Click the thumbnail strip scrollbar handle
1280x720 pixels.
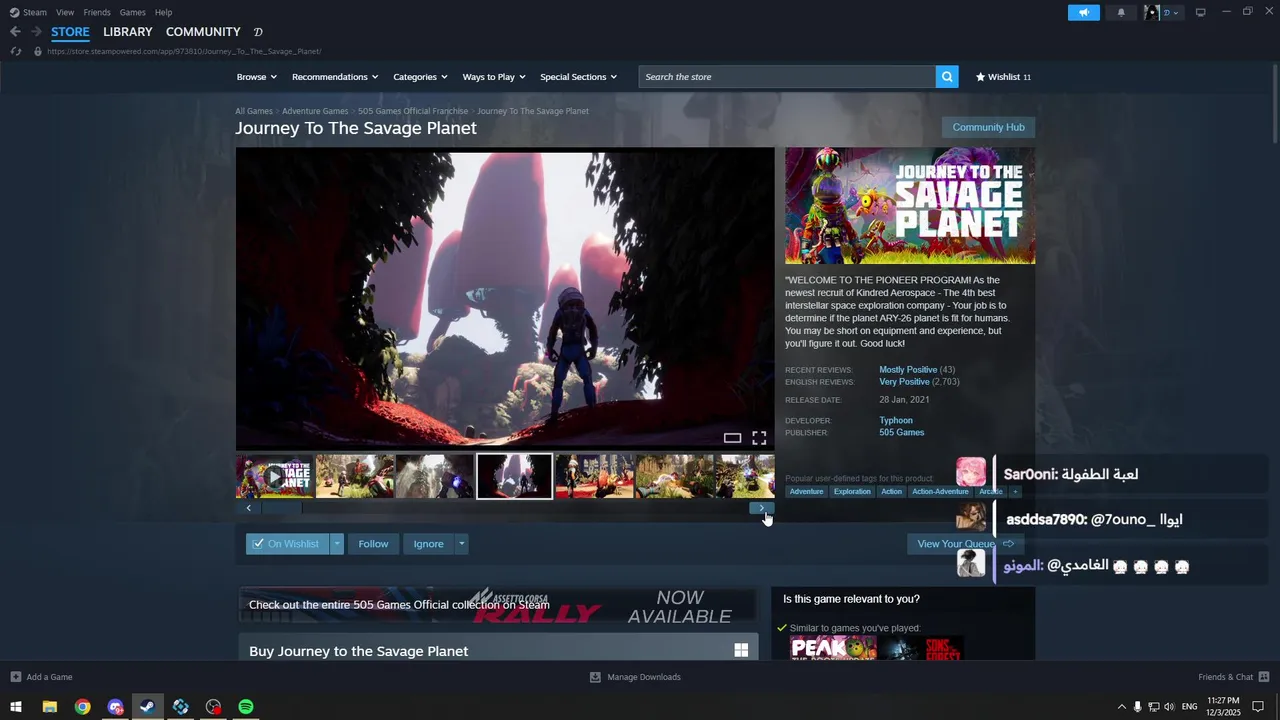tap(282, 508)
